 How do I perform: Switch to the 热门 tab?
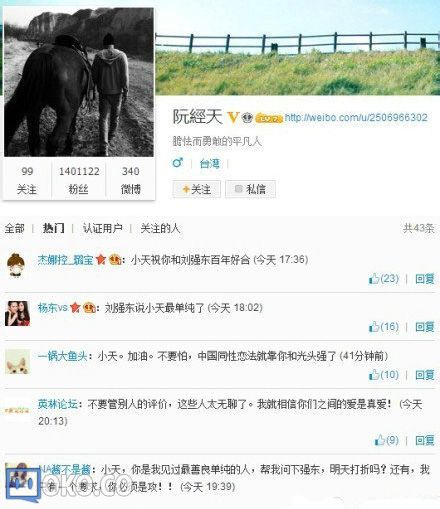[53, 228]
